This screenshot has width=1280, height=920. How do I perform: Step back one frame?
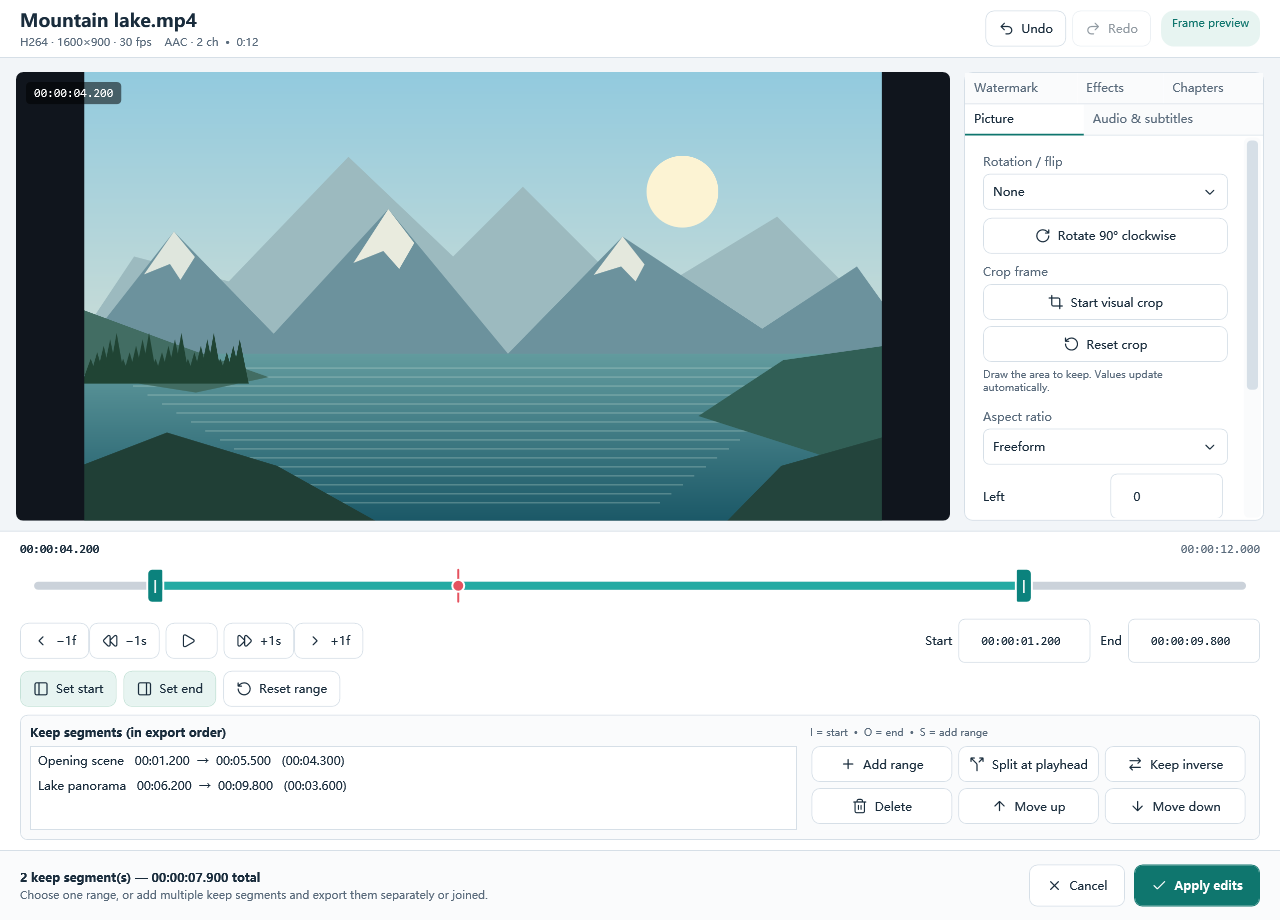pyautogui.click(x=55, y=641)
